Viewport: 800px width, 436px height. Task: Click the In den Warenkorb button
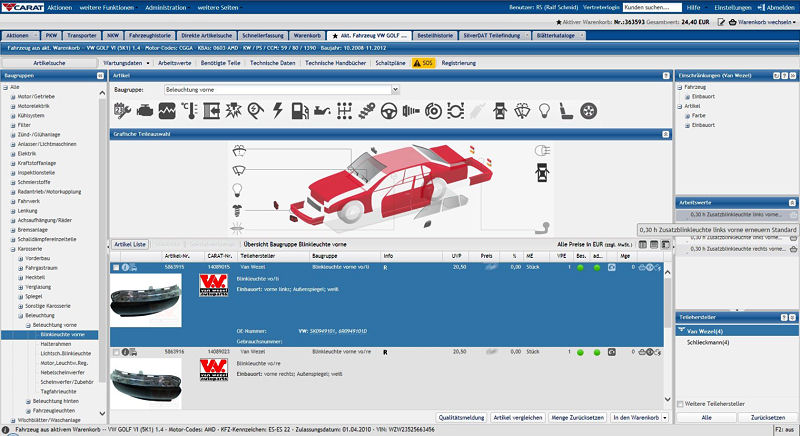[636, 418]
